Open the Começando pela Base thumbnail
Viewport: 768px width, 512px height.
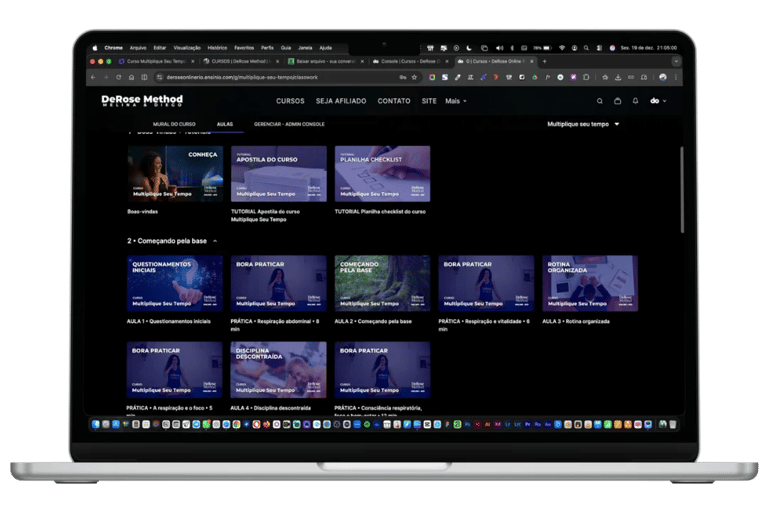click(383, 283)
